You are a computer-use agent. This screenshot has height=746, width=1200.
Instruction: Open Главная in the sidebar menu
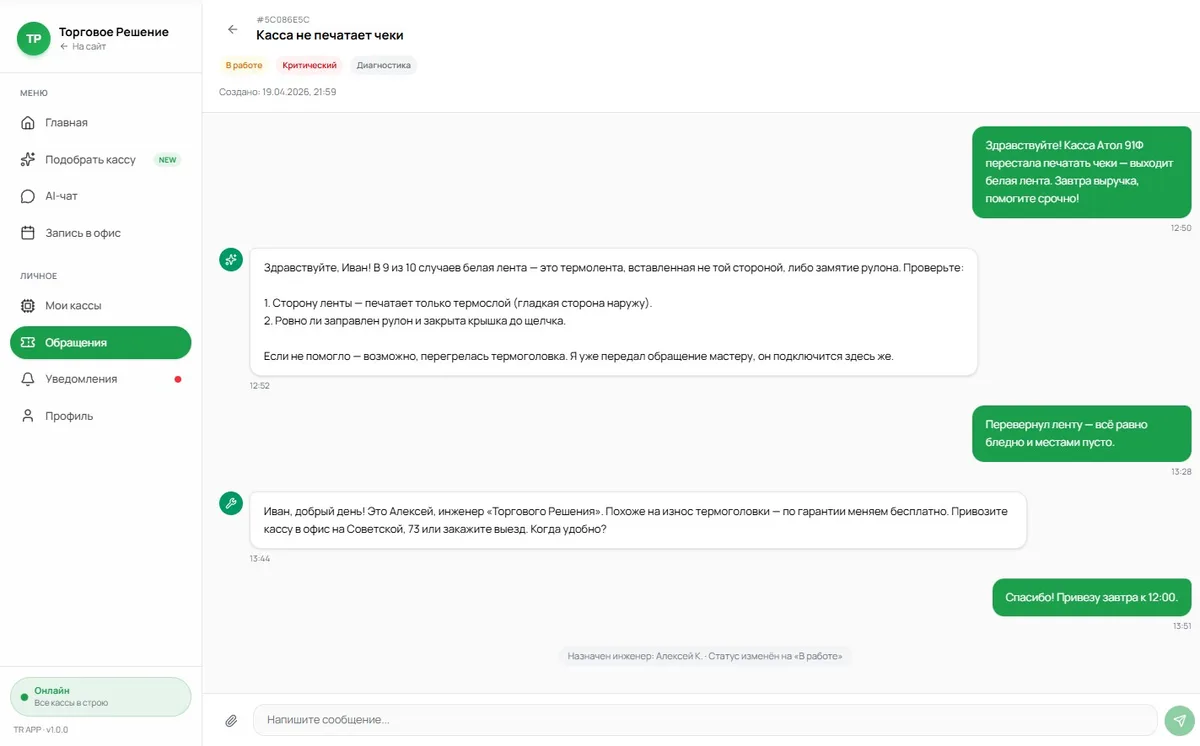[x=100, y=123]
